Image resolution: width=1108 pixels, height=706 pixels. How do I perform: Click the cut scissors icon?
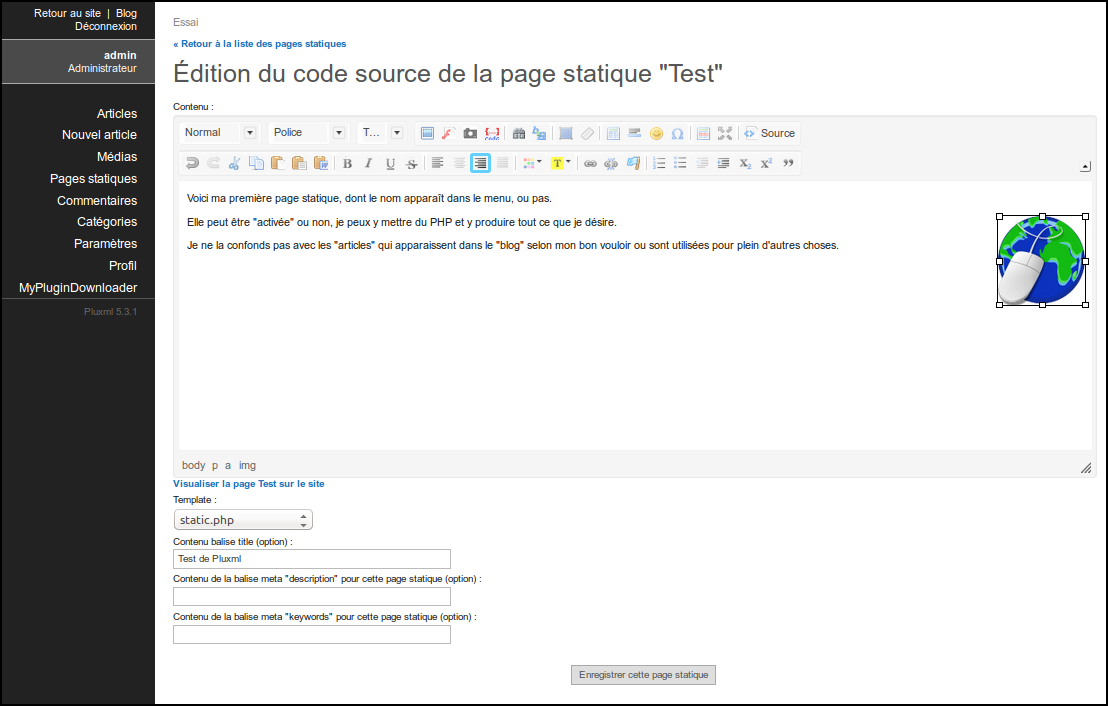(234, 163)
